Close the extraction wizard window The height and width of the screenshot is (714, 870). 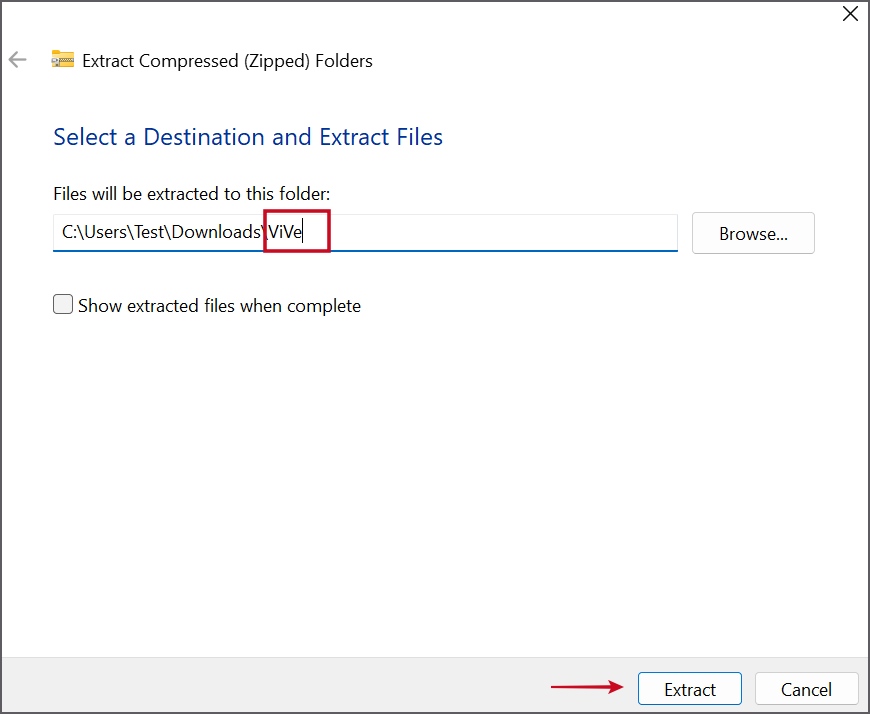pos(849,14)
